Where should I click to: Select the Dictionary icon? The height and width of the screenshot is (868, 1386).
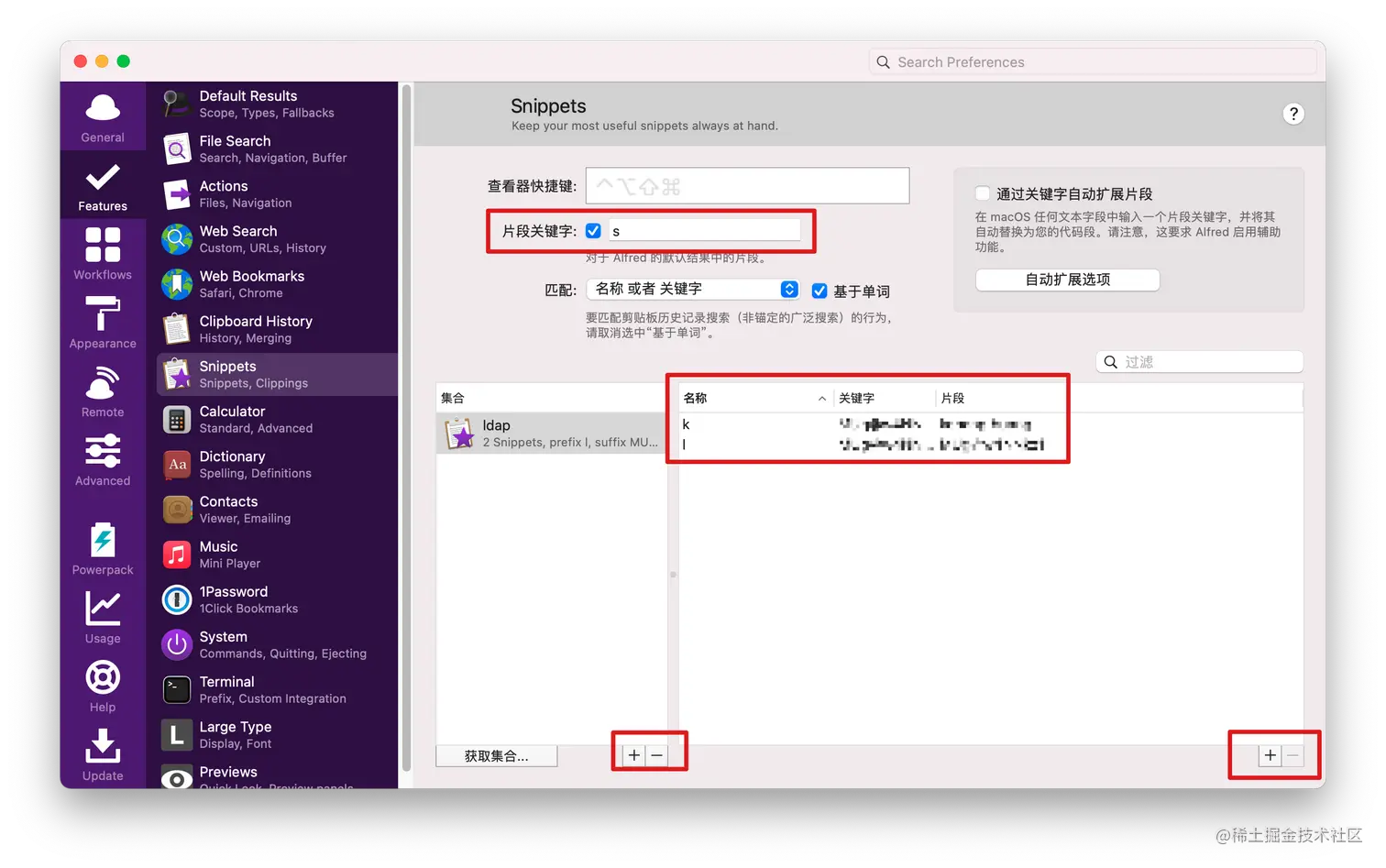point(177,464)
